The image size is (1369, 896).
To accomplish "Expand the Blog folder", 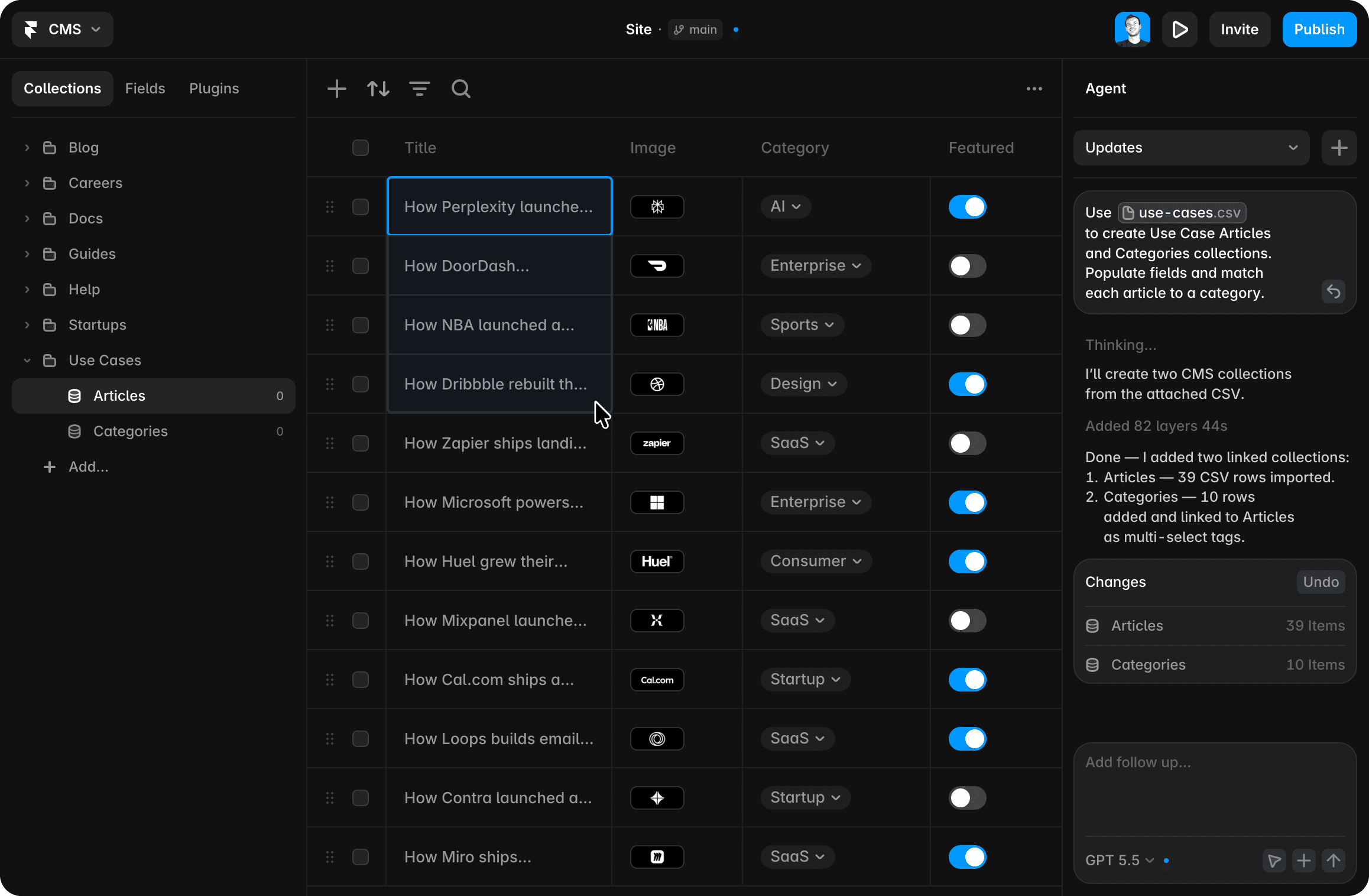I will tap(27, 148).
